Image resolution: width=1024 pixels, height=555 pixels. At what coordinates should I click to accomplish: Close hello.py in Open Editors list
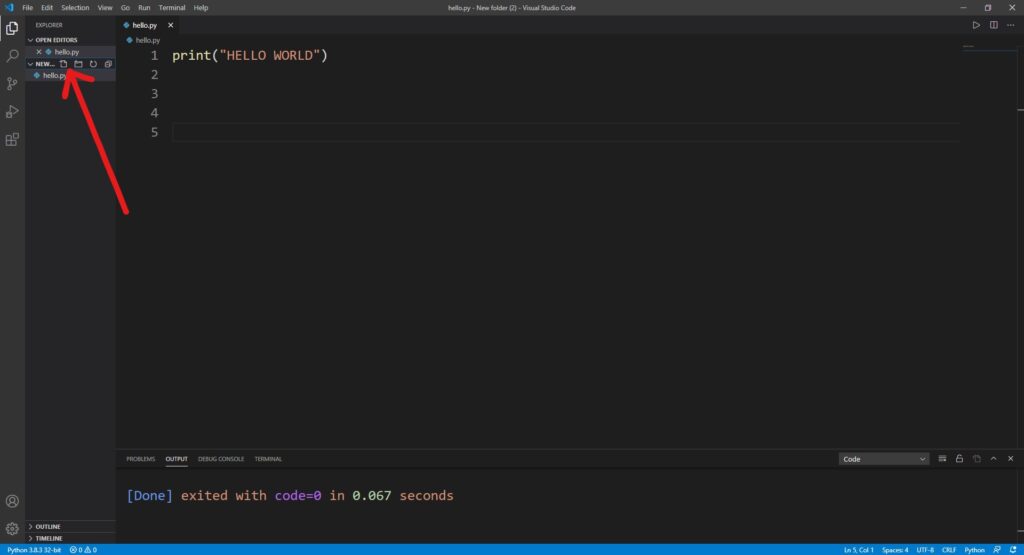click(39, 52)
